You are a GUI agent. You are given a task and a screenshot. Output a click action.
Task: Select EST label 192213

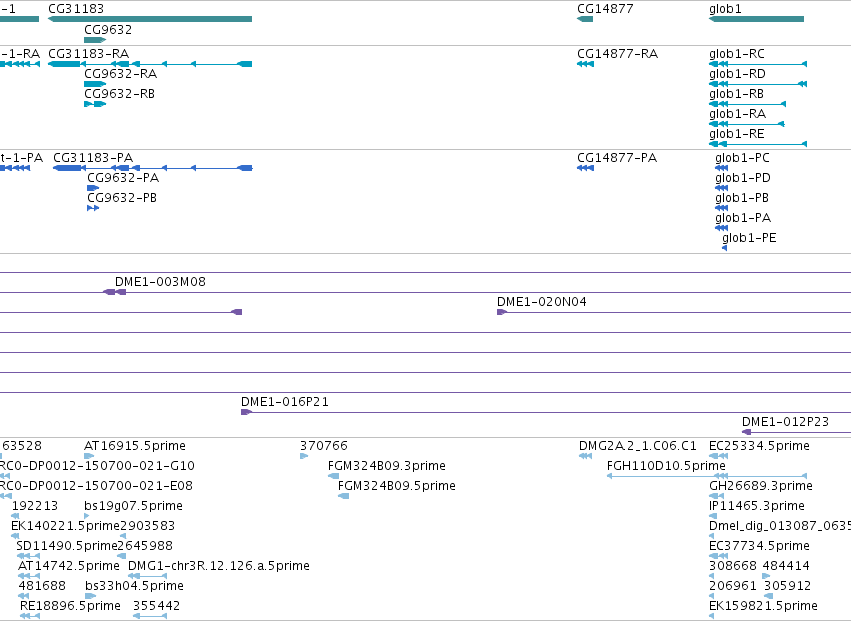[35, 506]
